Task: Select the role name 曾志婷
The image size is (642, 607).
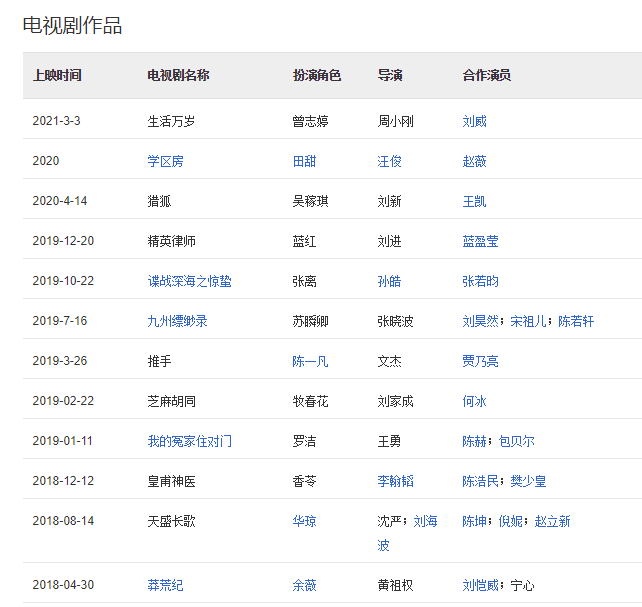Action: 310,121
